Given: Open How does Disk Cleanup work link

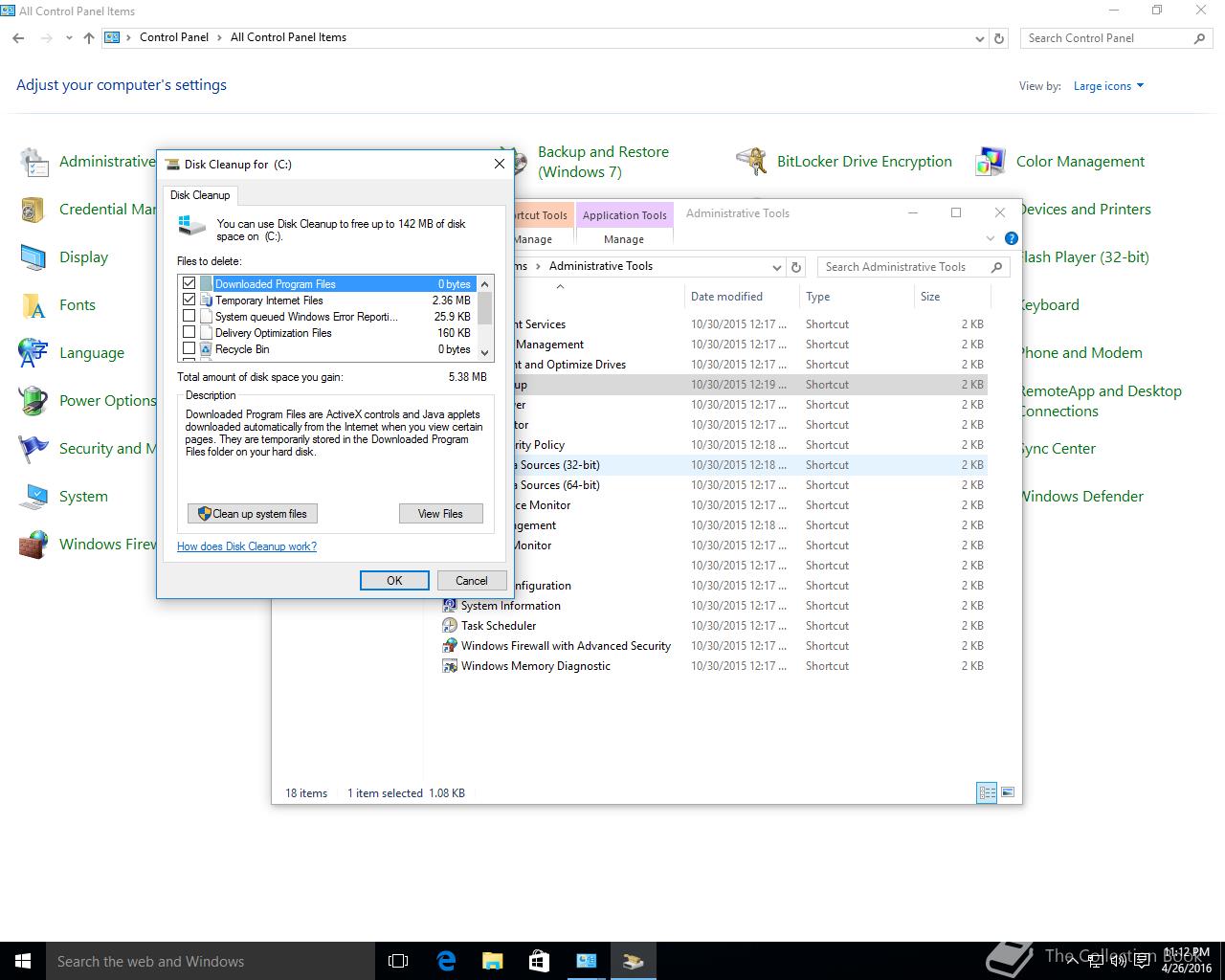Looking at the screenshot, I should click(247, 546).
